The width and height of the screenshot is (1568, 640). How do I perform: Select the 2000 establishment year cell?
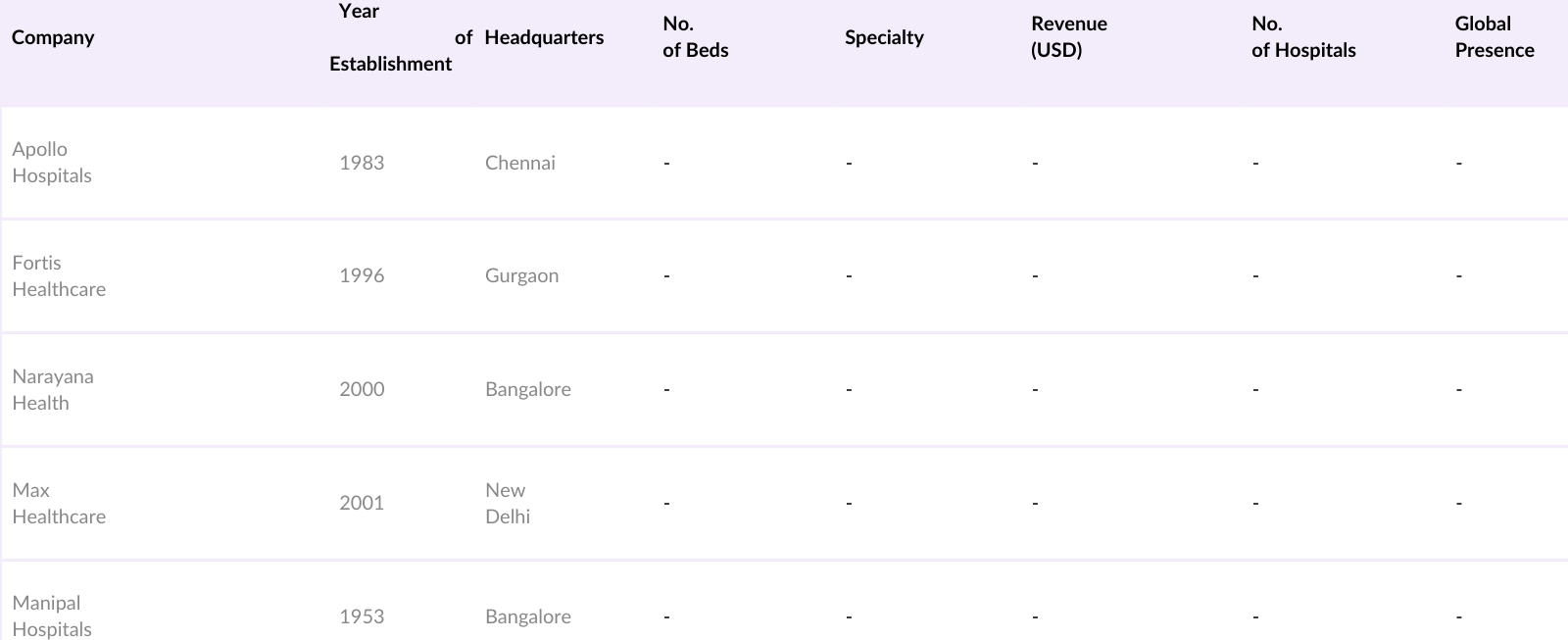coord(362,389)
